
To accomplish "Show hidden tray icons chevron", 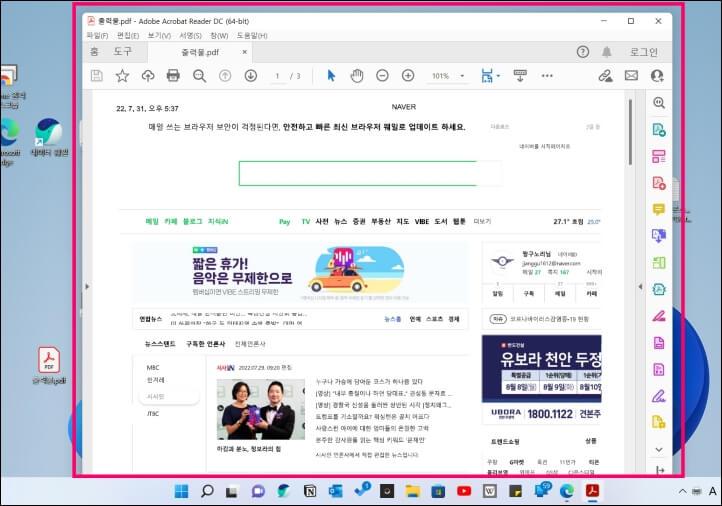I will tap(682, 491).
